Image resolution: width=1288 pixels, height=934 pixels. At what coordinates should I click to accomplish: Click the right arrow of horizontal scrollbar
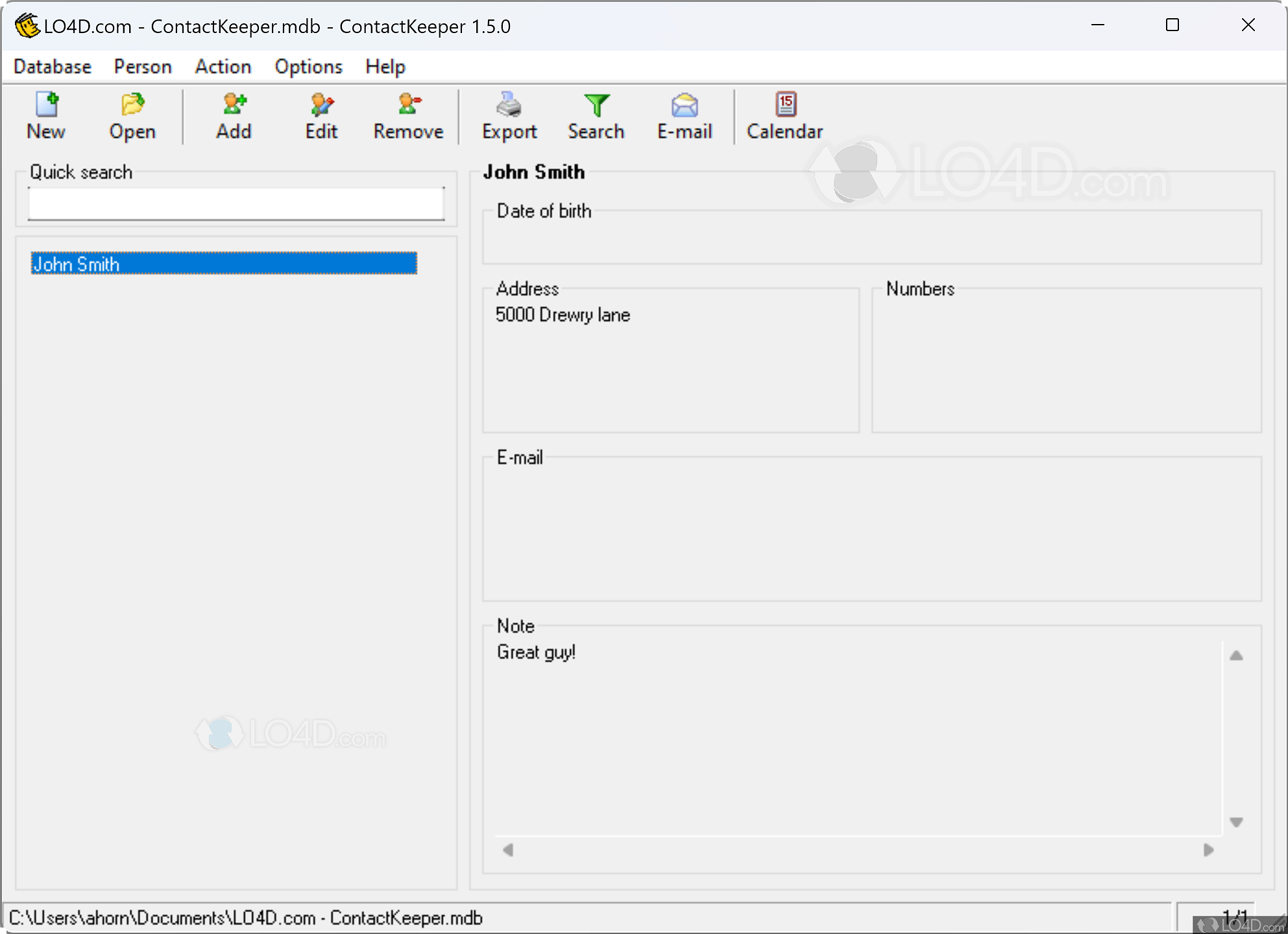click(1209, 850)
